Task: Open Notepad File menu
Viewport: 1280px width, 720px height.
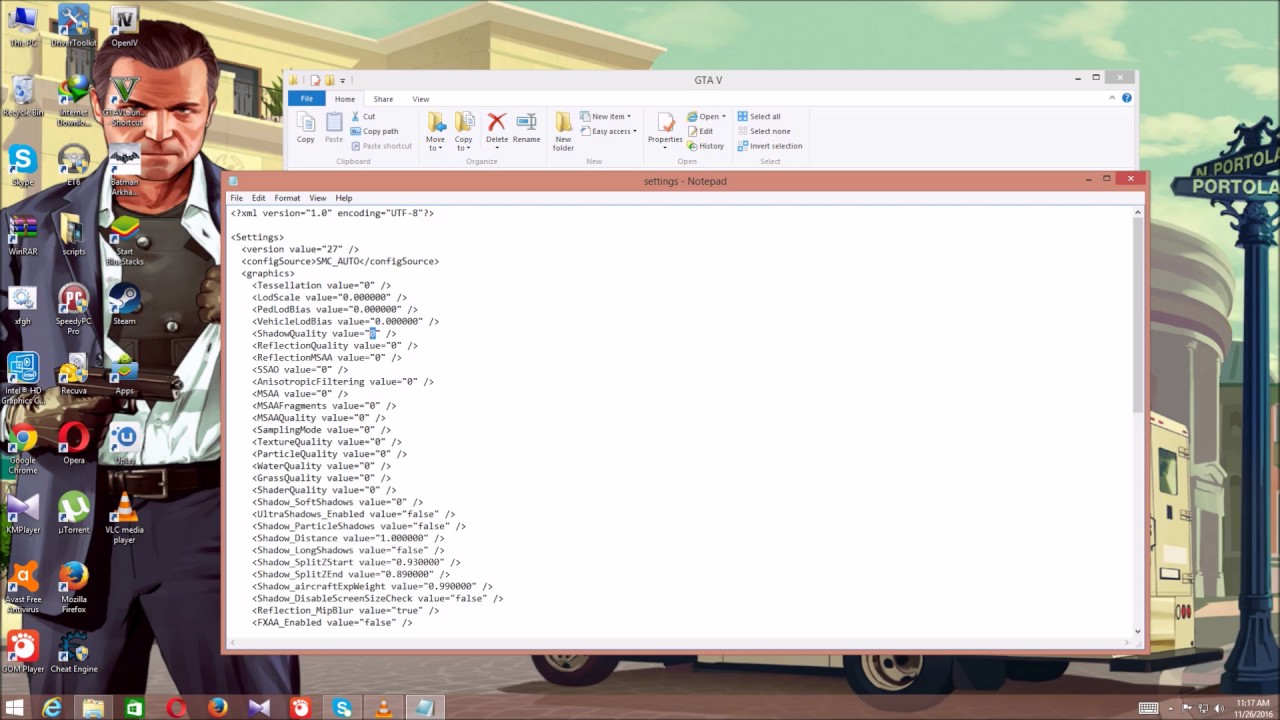Action: point(237,198)
